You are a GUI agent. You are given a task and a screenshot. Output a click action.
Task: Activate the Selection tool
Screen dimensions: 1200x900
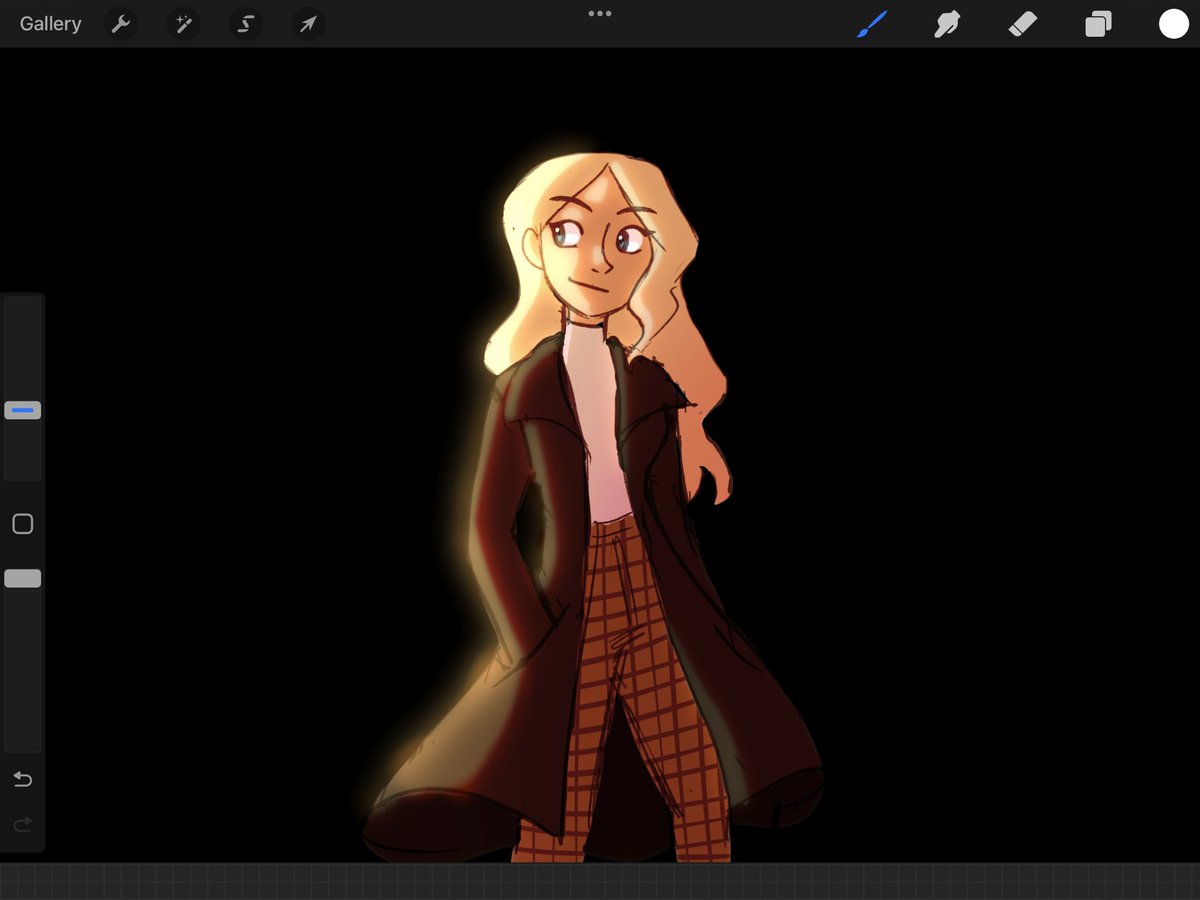click(x=245, y=24)
